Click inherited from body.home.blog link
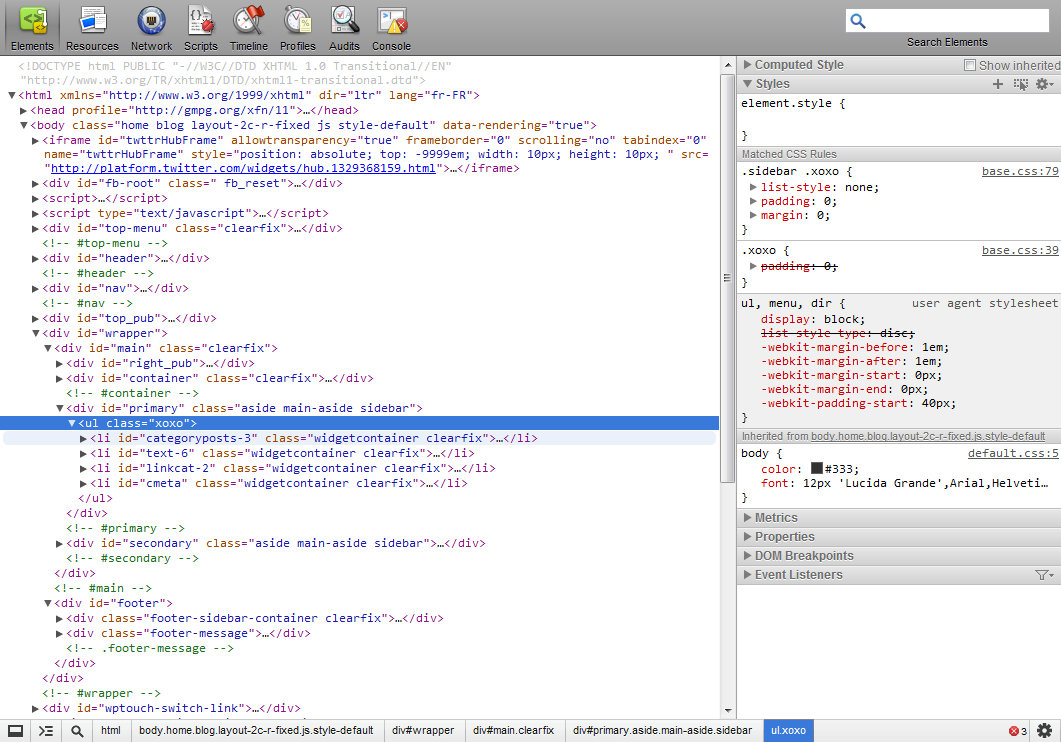 click(928, 436)
